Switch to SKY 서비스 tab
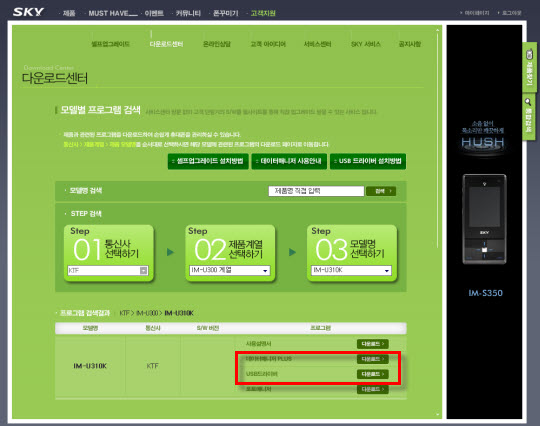The width and height of the screenshot is (540, 426). pos(366,44)
